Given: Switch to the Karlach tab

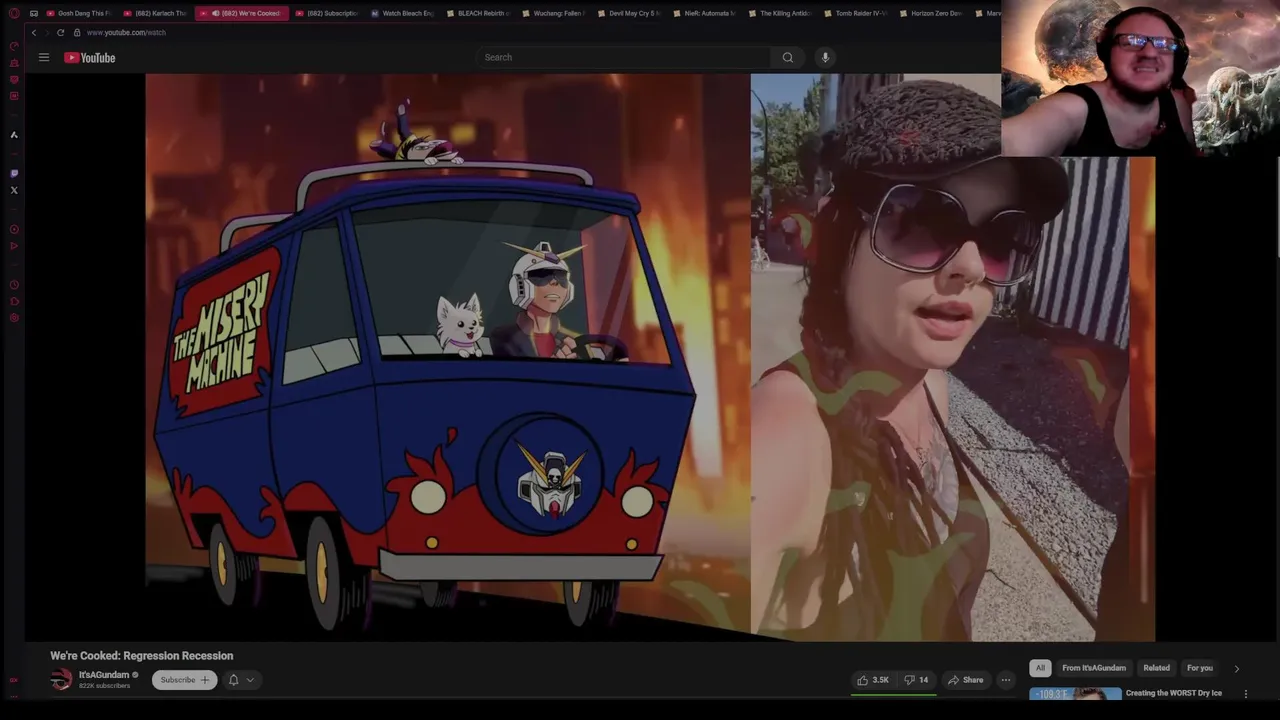Looking at the screenshot, I should 155,13.
